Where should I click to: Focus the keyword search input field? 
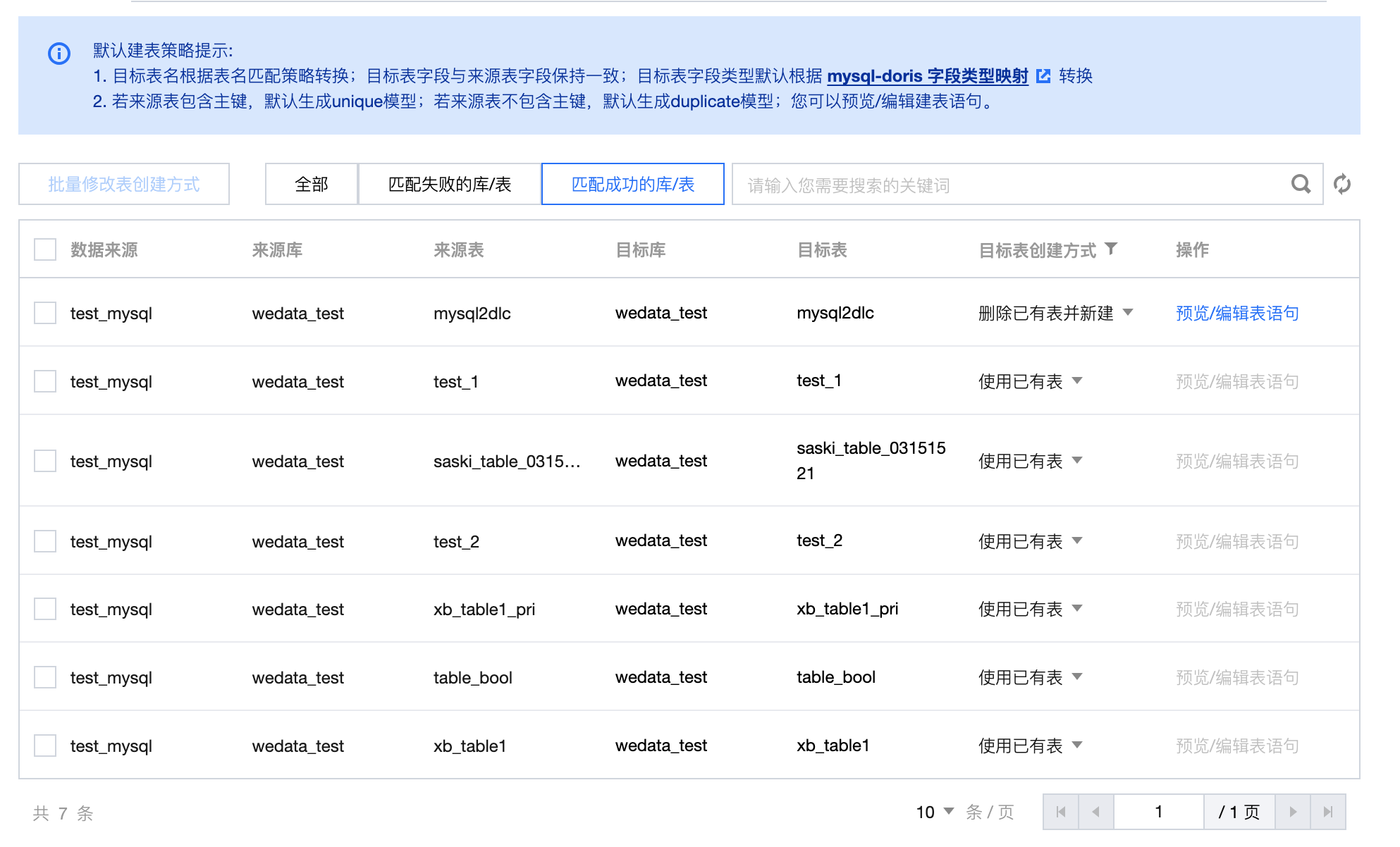1008,185
